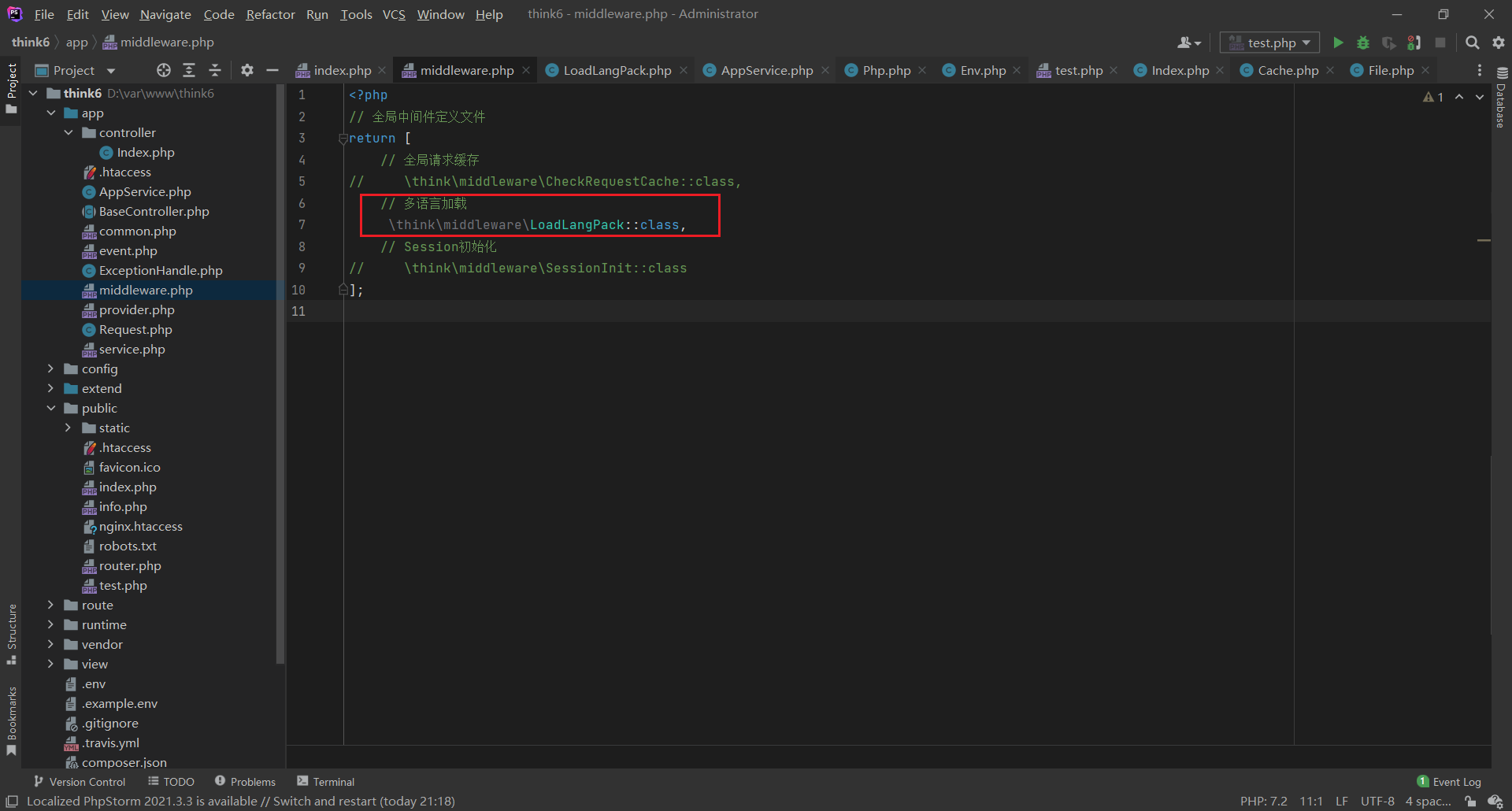Change PHP: 7.2 language level
1512x811 pixels.
click(1263, 802)
